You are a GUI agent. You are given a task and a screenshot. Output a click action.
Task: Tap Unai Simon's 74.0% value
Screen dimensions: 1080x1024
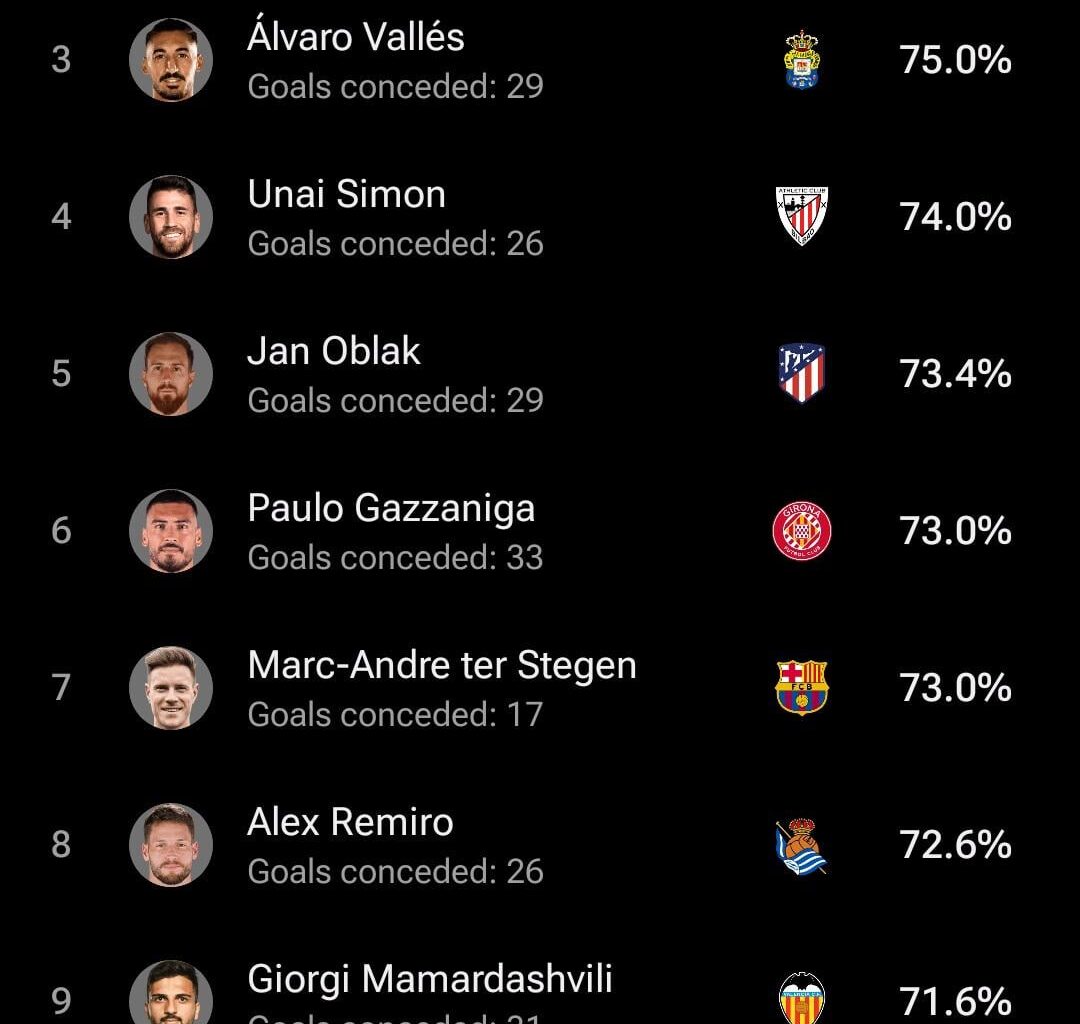(x=955, y=217)
